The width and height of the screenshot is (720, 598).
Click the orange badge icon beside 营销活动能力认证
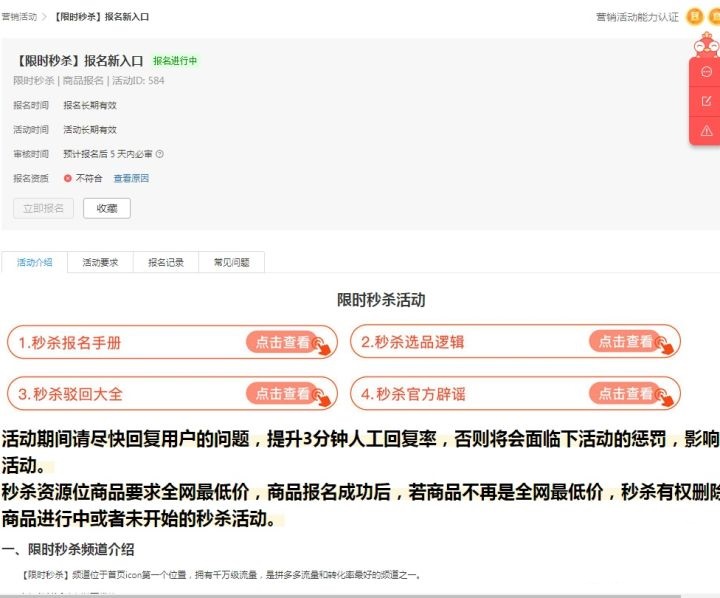pyautogui.click(x=695, y=17)
